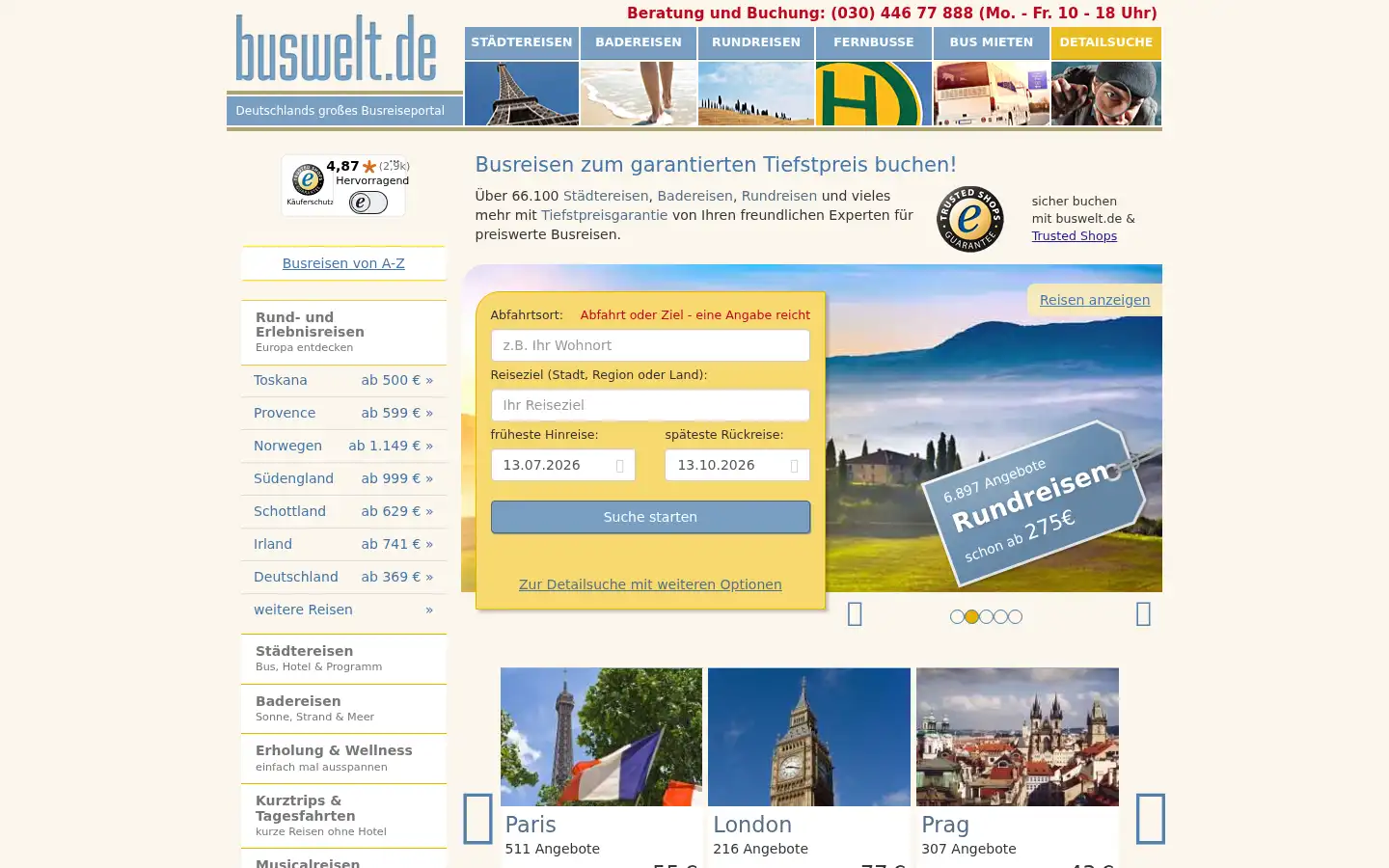Go to next city offers arrow
Image resolution: width=1389 pixels, height=868 pixels.
[1150, 819]
